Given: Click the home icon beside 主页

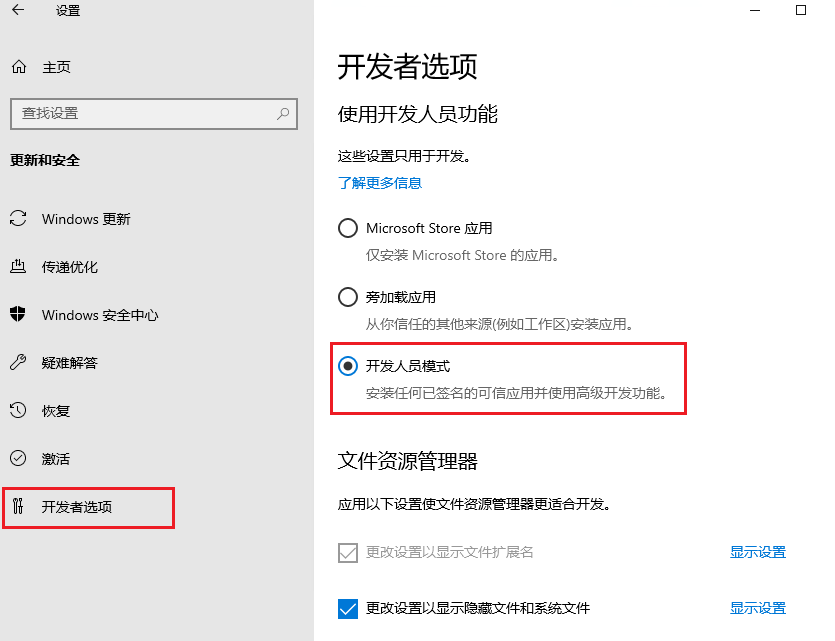Looking at the screenshot, I should point(18,67).
